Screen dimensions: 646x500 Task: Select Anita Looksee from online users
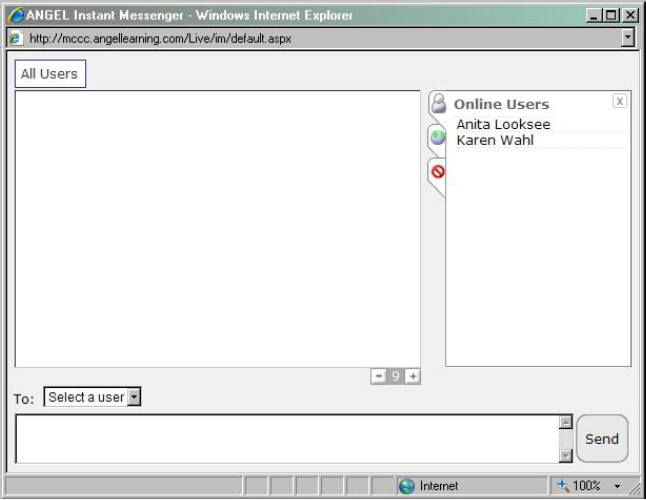tap(503, 124)
